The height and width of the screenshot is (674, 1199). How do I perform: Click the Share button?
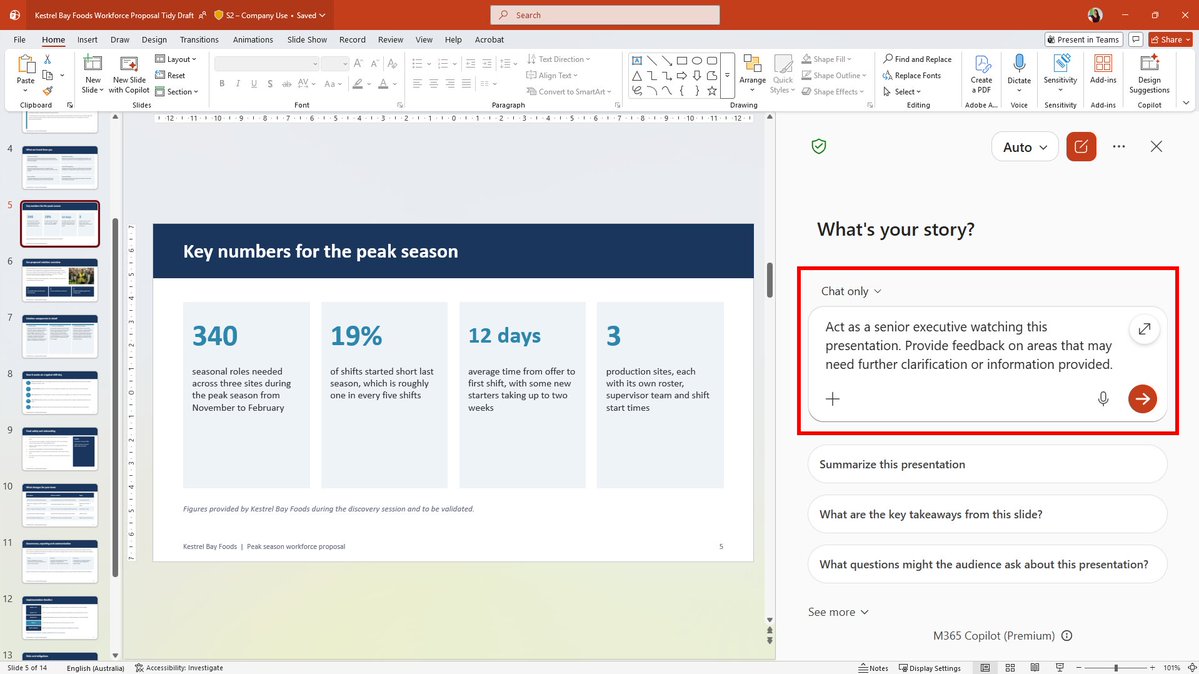click(1170, 40)
